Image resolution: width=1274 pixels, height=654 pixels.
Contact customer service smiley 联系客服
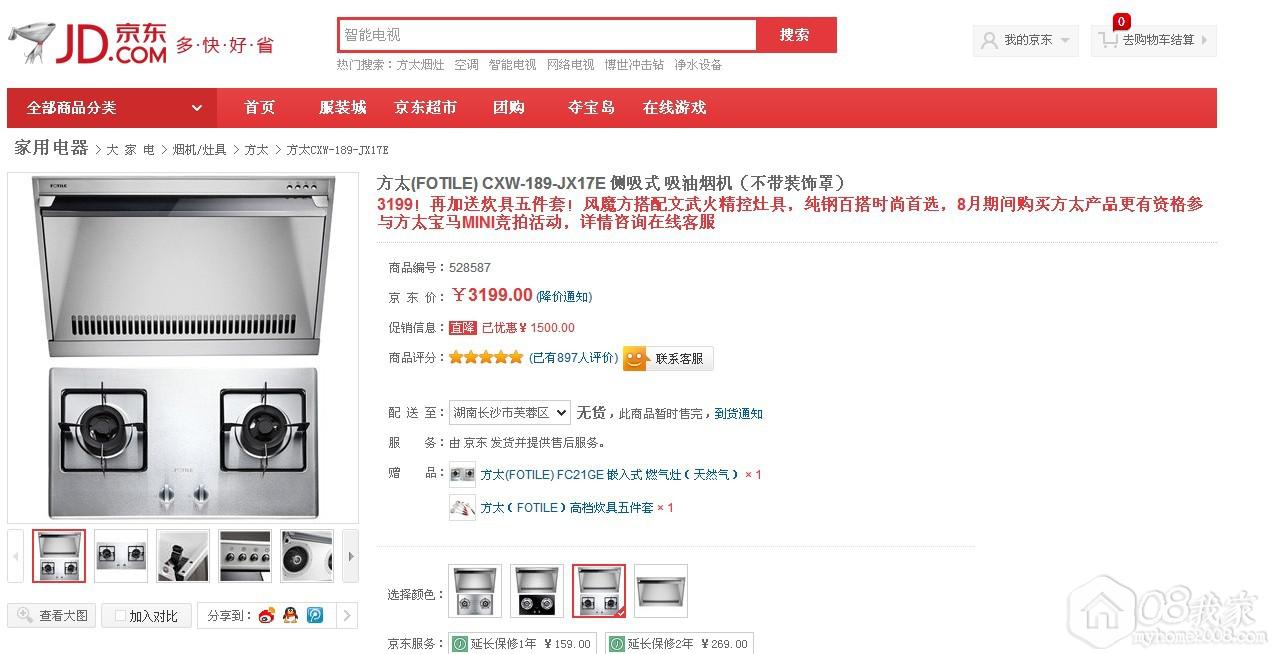pos(668,358)
